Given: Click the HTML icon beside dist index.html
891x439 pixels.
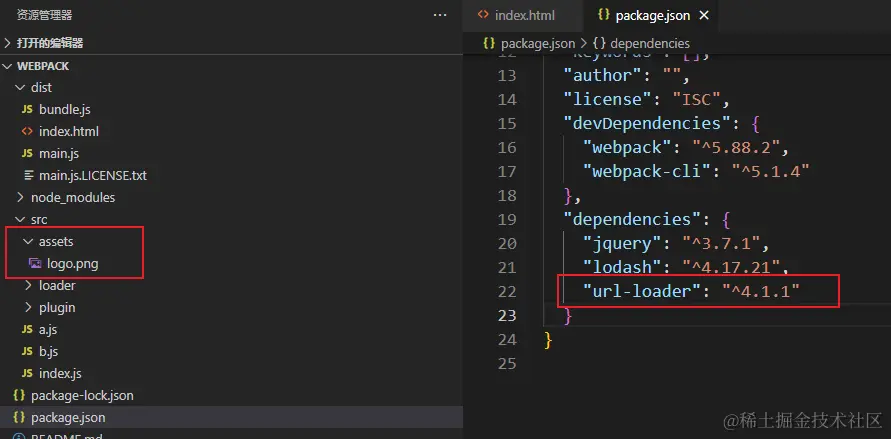Looking at the screenshot, I should click(27, 131).
